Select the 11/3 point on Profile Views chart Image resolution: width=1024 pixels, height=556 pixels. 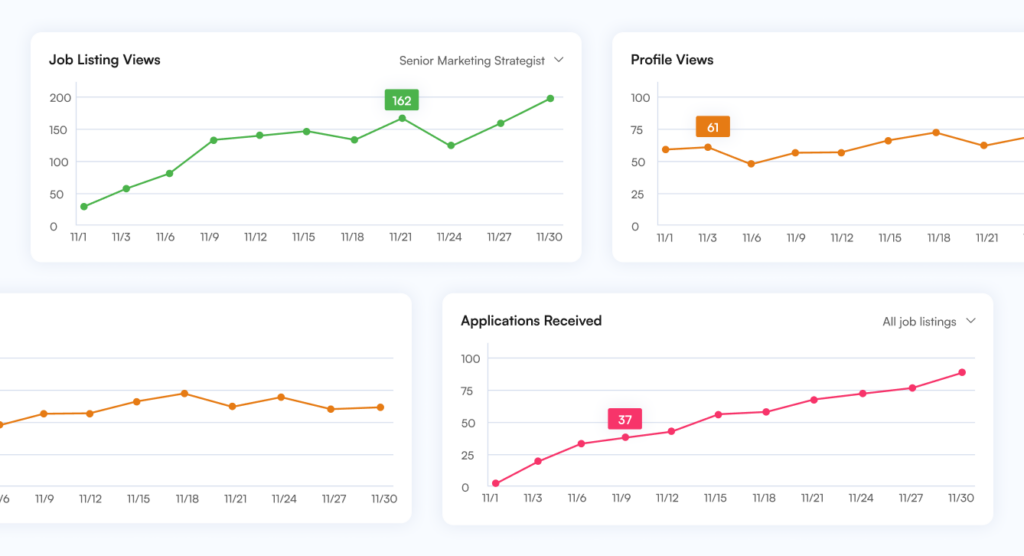coord(707,147)
